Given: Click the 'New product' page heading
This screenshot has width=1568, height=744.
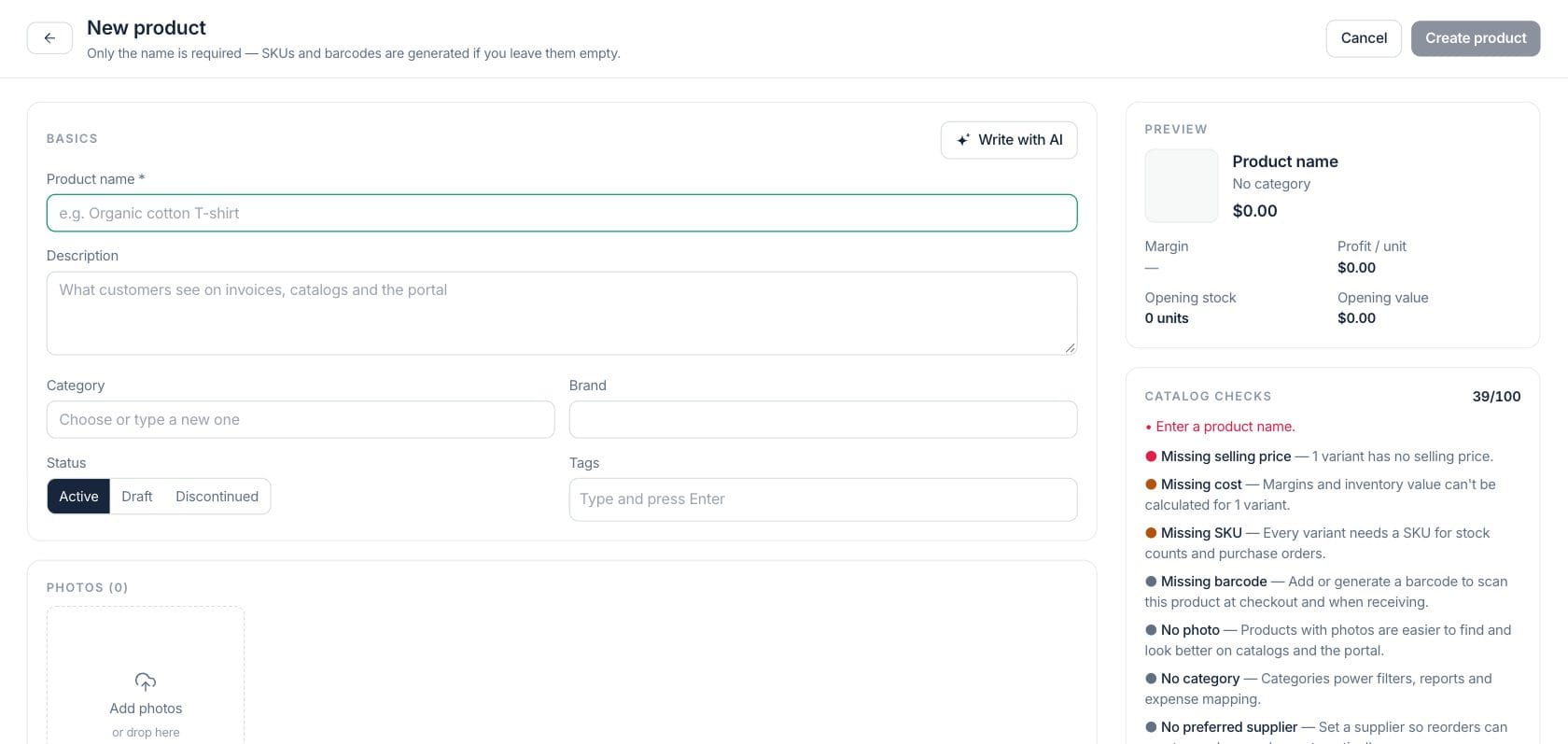Looking at the screenshot, I should (147, 28).
